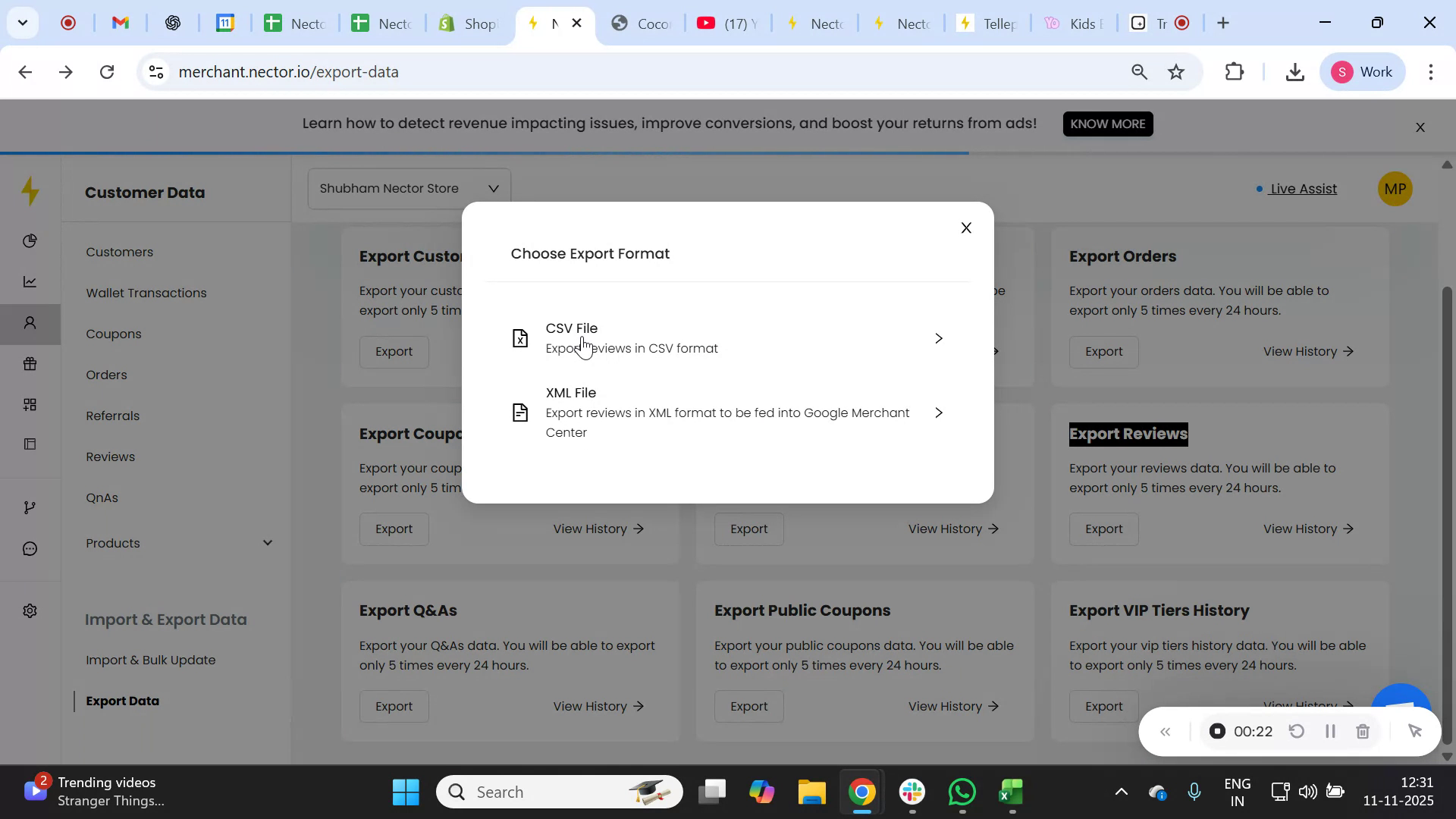
Task: Select the customers person icon in sidebar
Action: point(30,322)
